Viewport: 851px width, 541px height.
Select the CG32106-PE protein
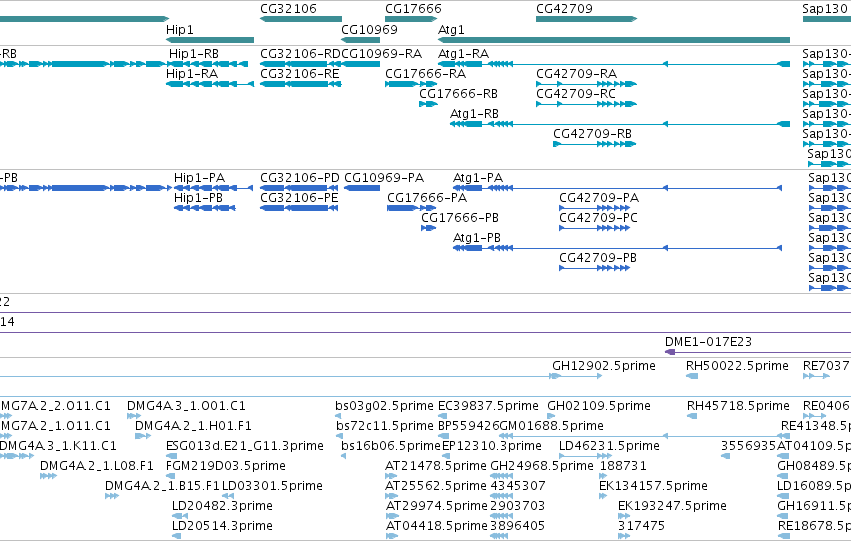(299, 208)
